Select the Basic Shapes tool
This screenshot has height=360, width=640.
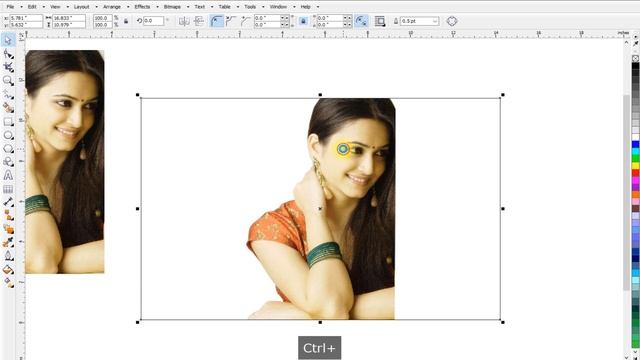[8, 162]
